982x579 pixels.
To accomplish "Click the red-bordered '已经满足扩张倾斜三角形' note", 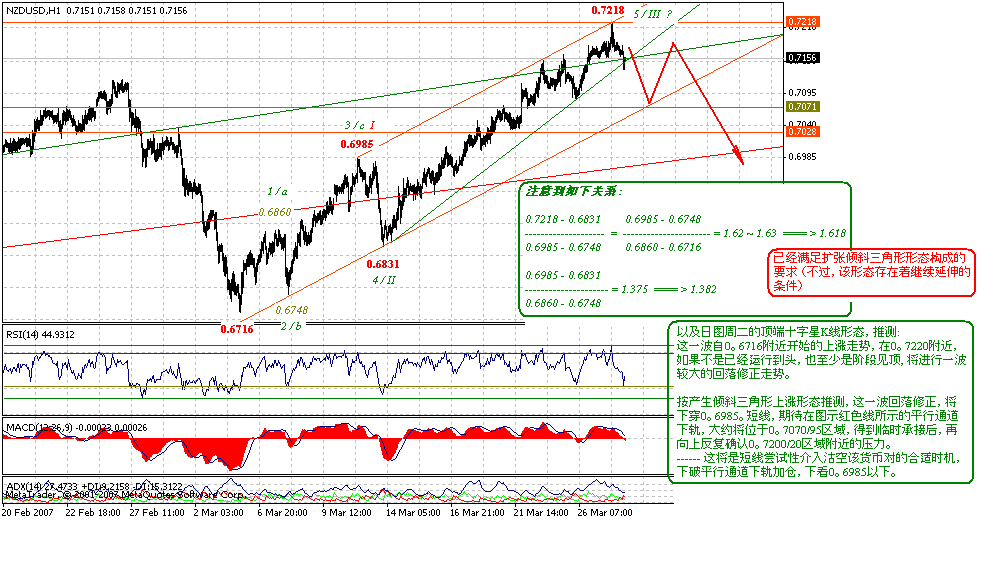I will tap(872, 272).
